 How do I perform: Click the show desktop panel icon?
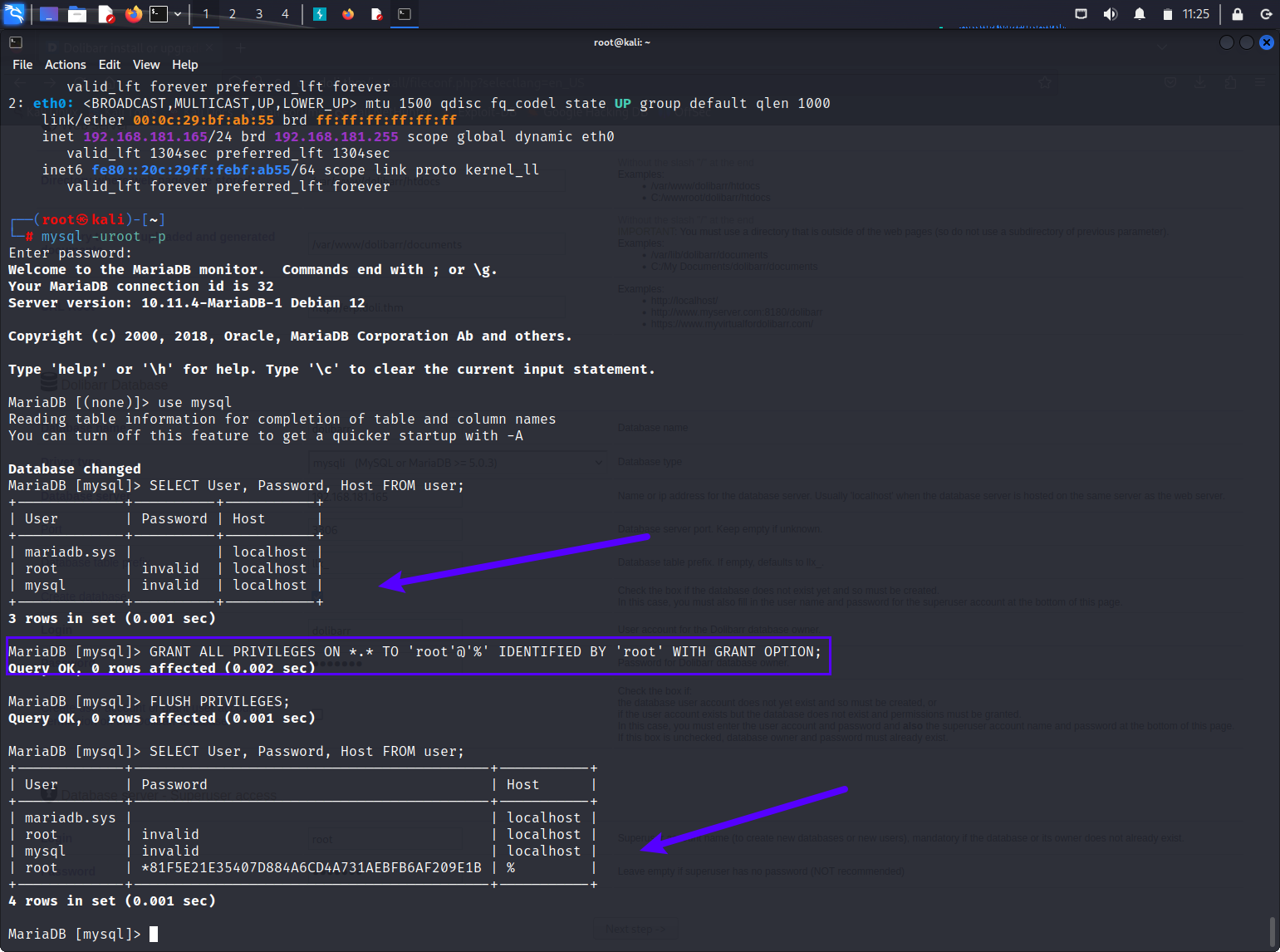[49, 14]
